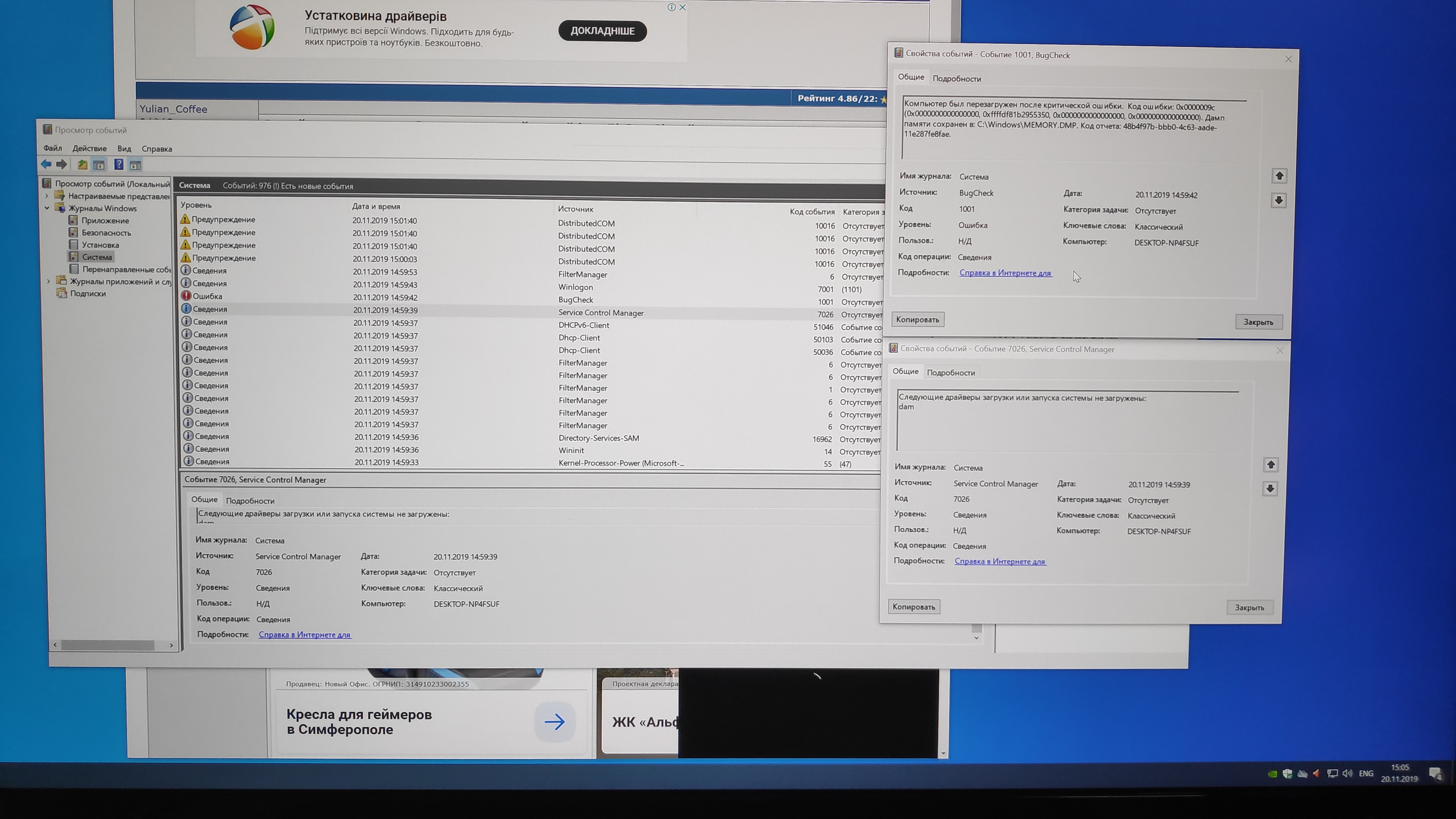Select the Безопасность log in tree
Screen dimensions: 1456x819
click(106, 233)
